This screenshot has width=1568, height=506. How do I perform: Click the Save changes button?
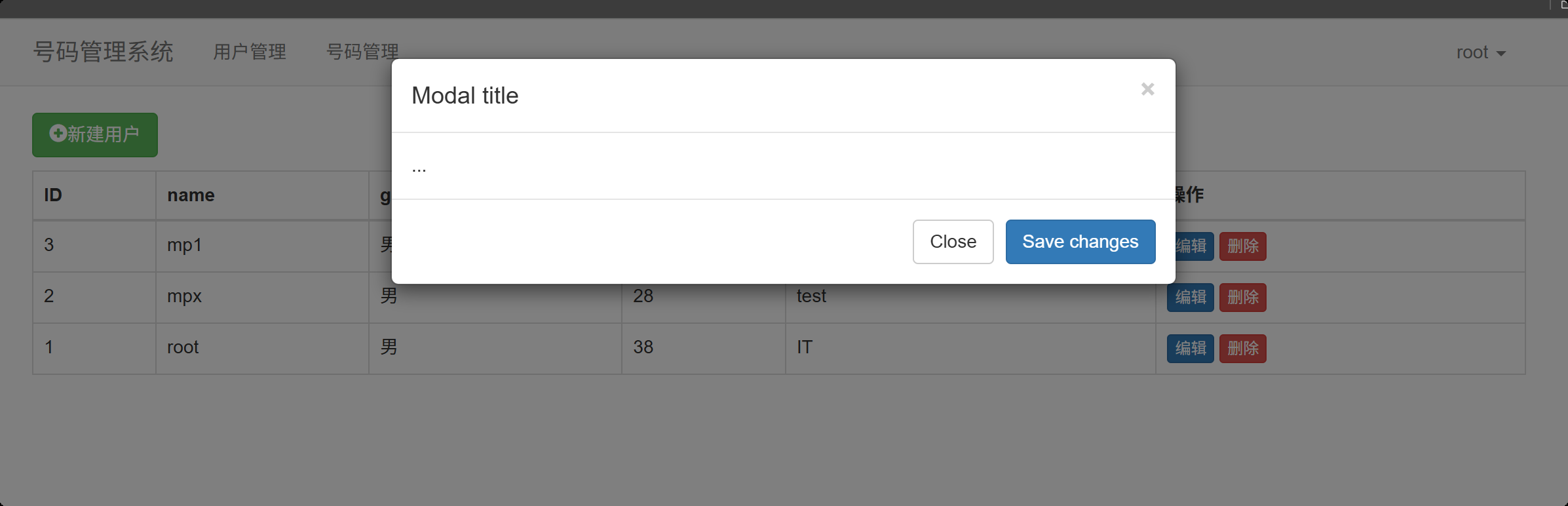pos(1080,242)
